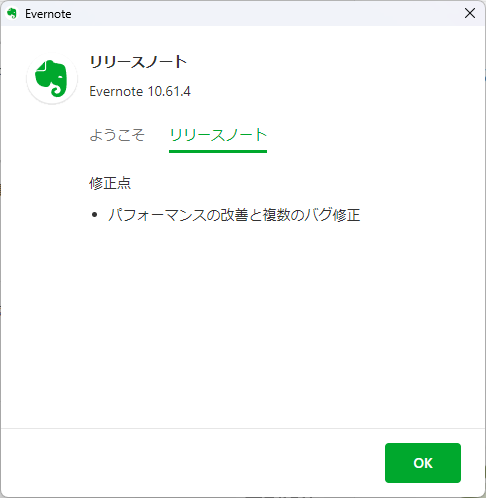Screen dimensions: 486x498
Task: Click the bullet dot before パフォーマンス
Action: 94,215
